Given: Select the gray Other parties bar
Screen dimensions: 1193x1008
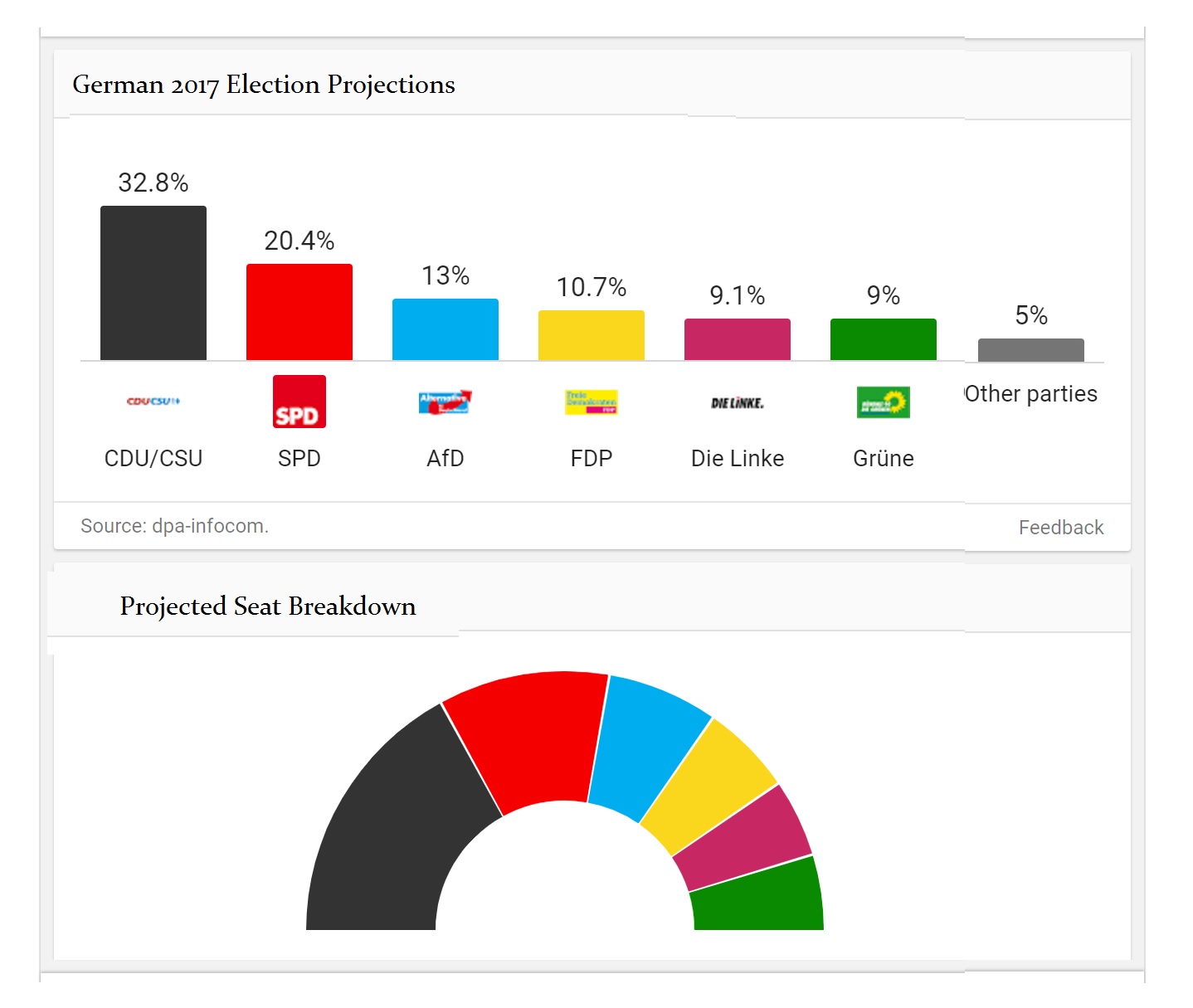Looking at the screenshot, I should [1031, 350].
